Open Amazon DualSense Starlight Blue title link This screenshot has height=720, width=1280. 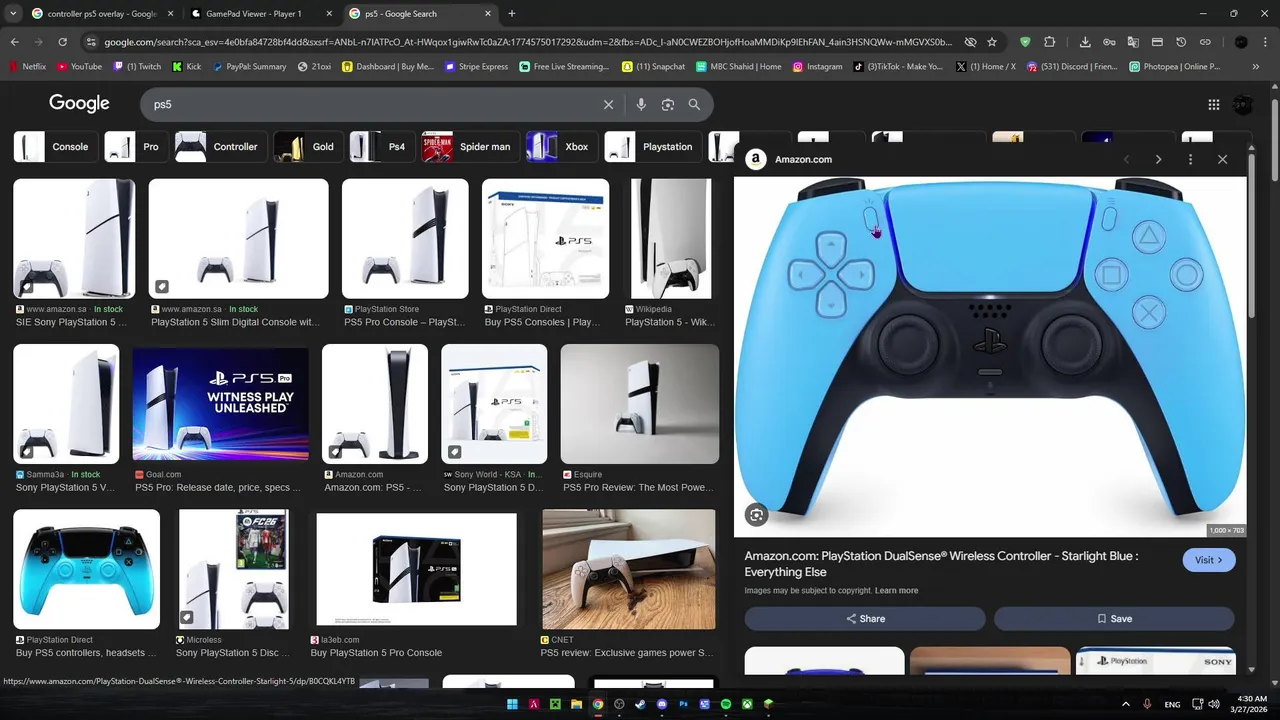click(941, 564)
